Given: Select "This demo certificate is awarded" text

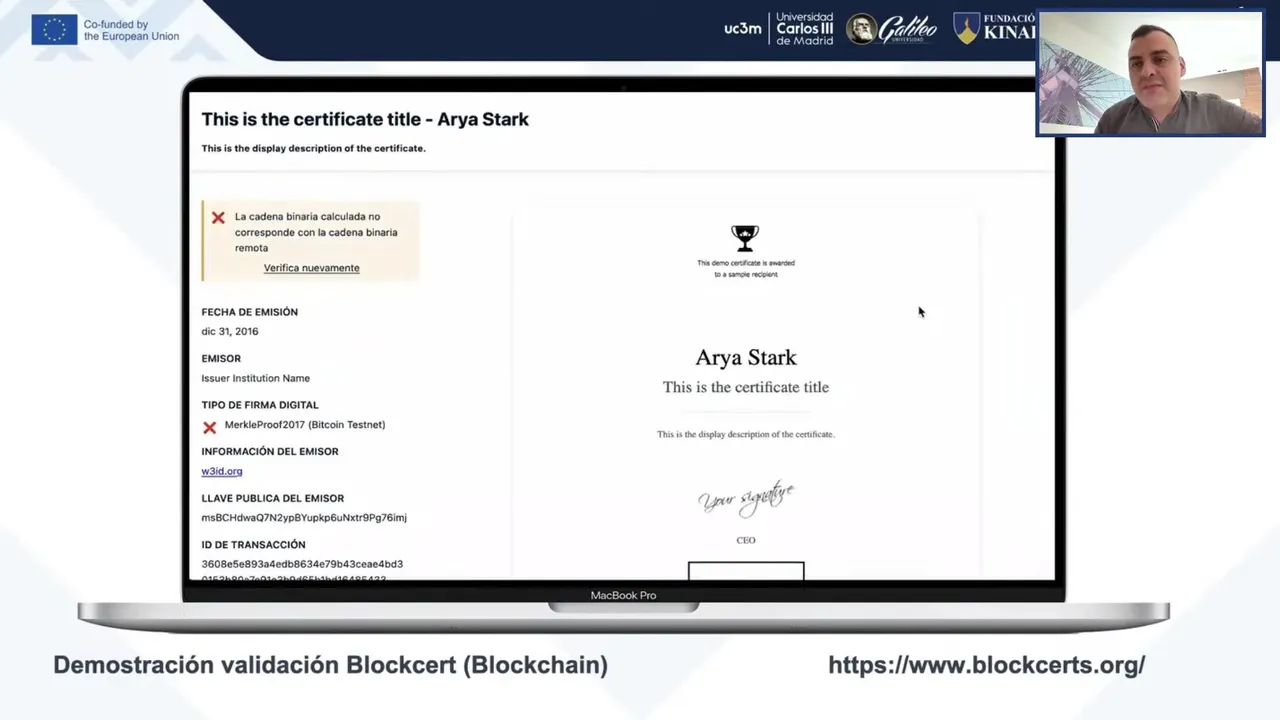Looking at the screenshot, I should point(746,268).
